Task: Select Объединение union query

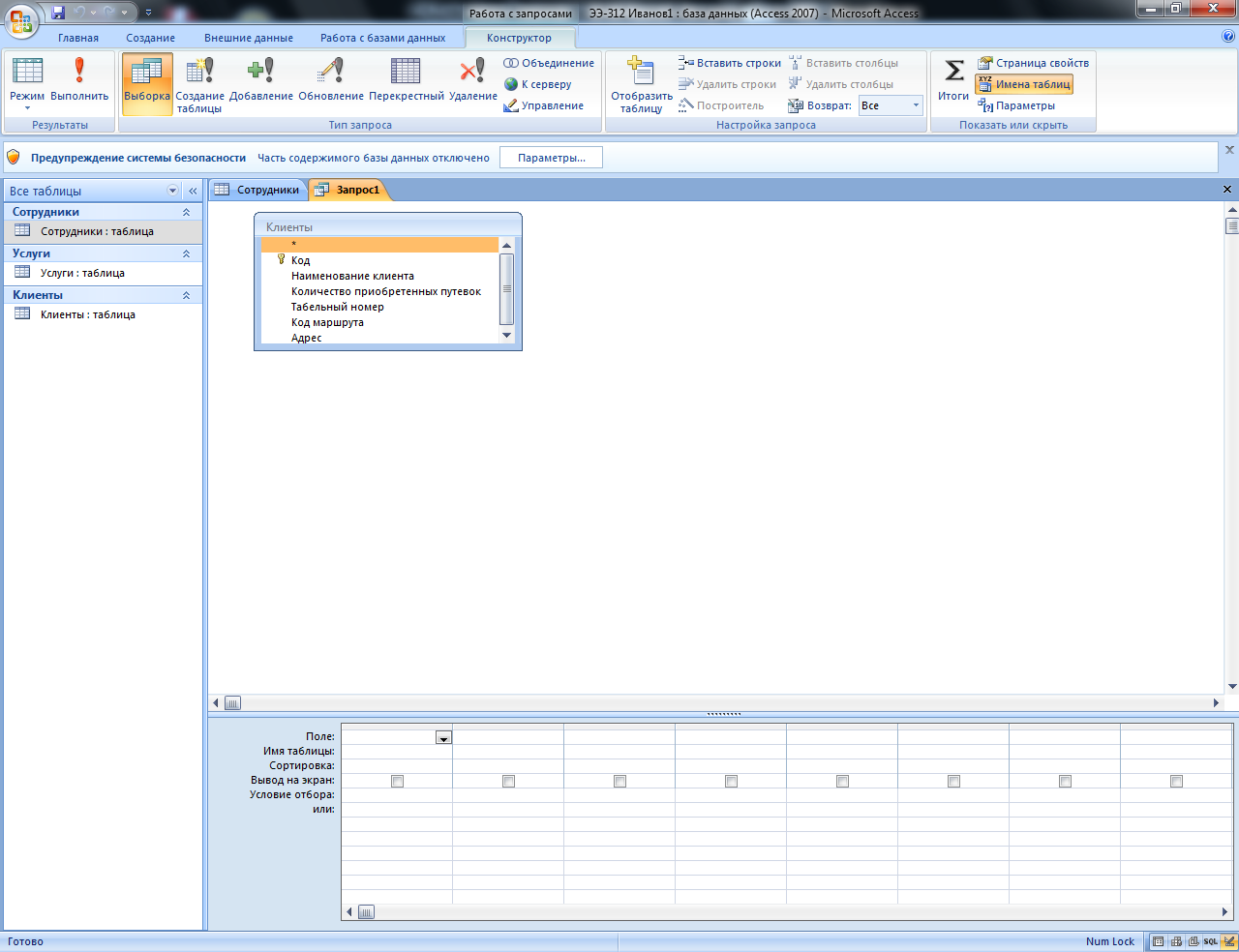Action: coord(549,63)
